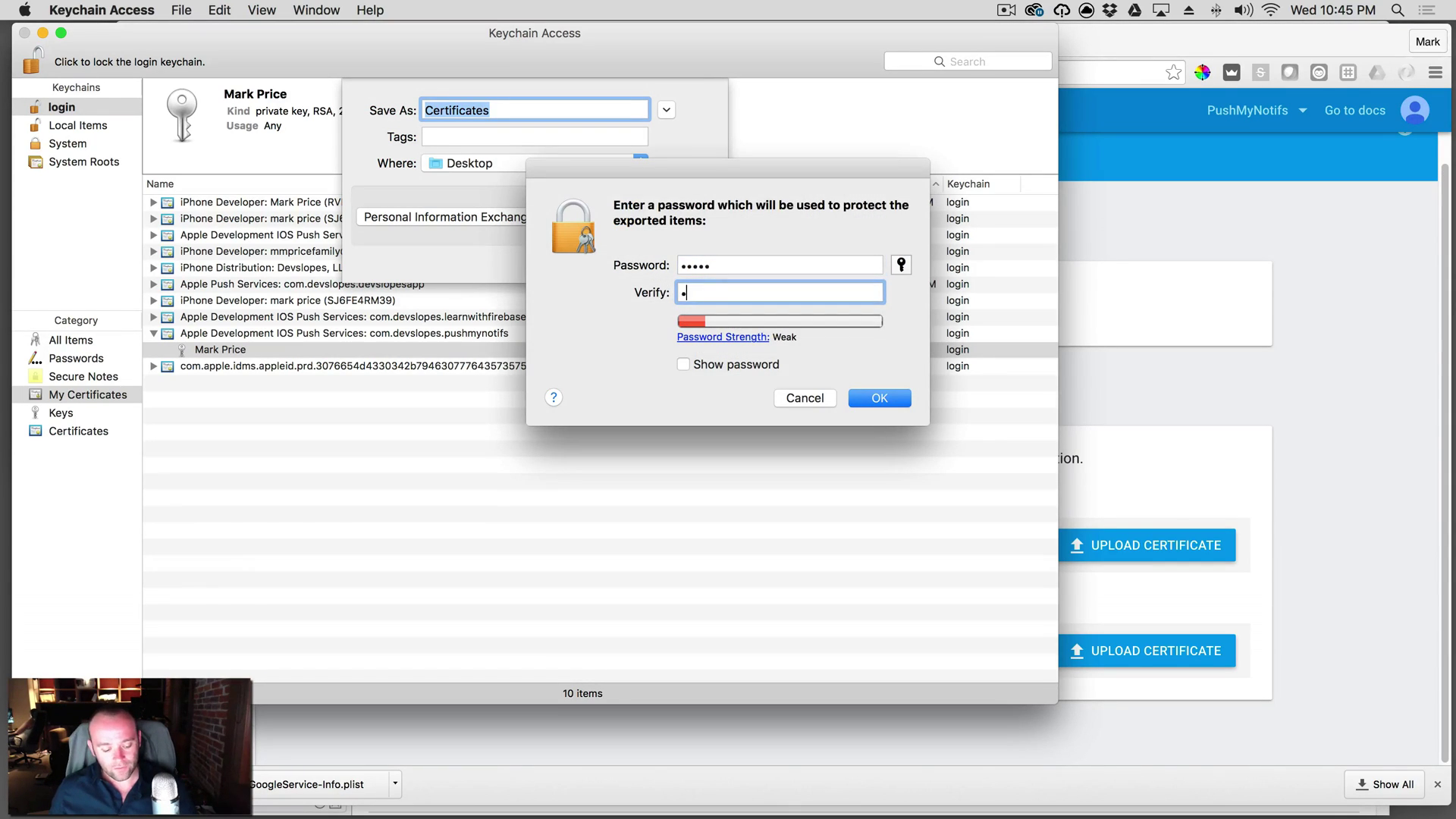Viewport: 1456px width, 819px height.
Task: Expand iPhone Developer: Mark Price (RV row
Action: (x=153, y=202)
